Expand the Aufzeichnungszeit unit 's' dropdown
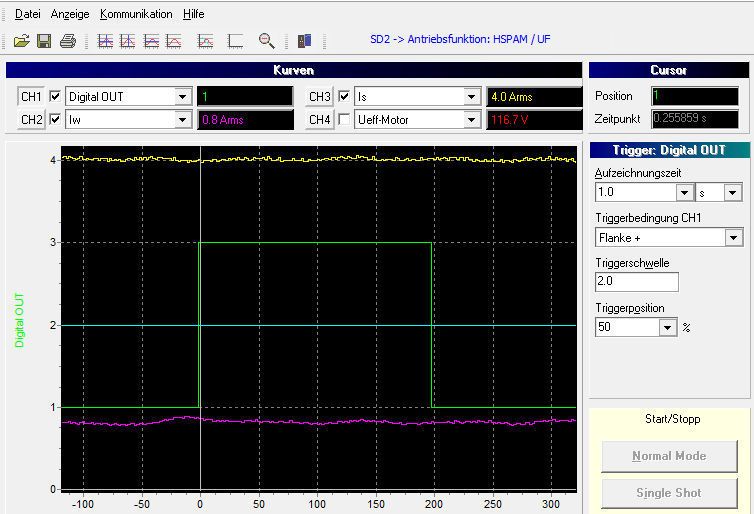 (x=732, y=193)
